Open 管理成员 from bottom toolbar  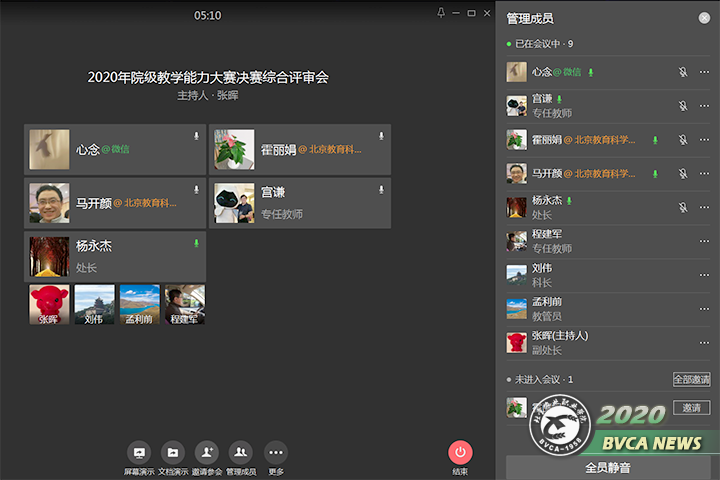(241, 452)
